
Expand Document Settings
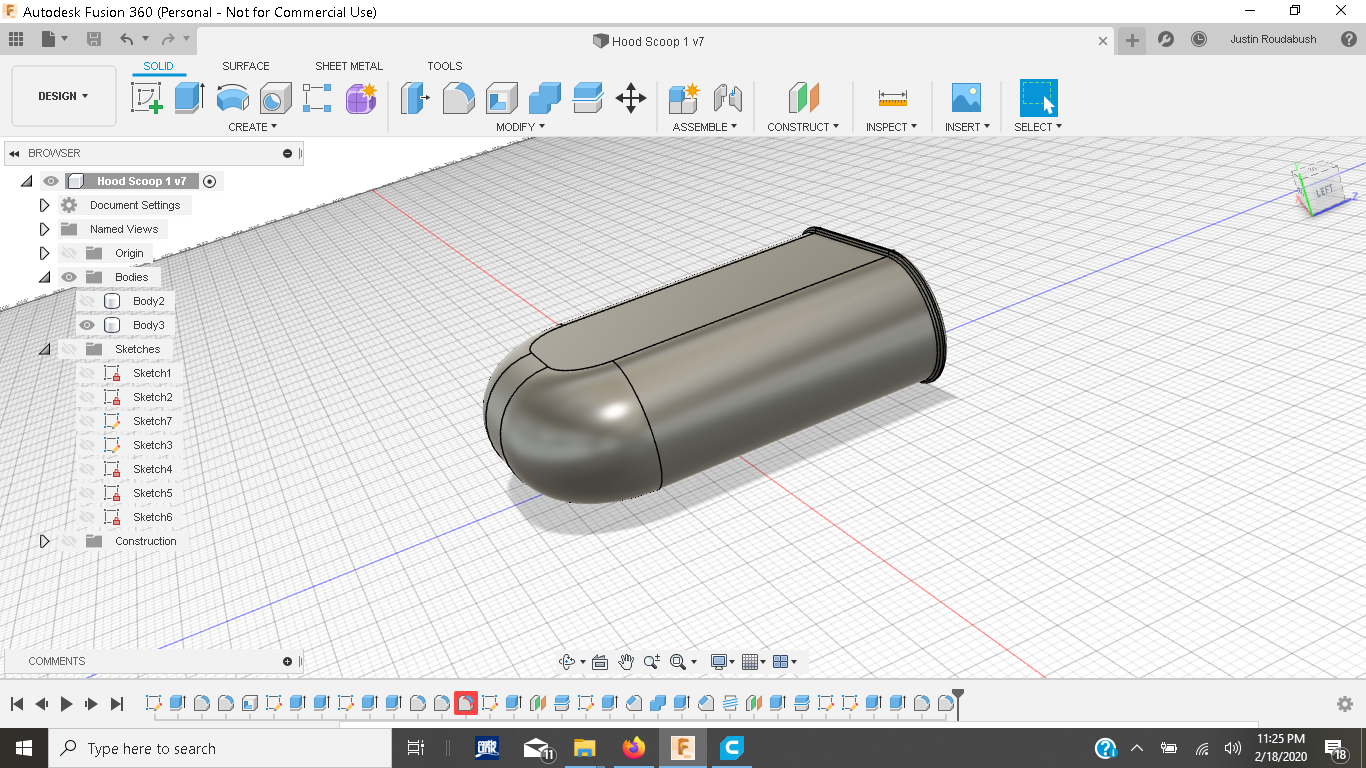pyautogui.click(x=44, y=205)
